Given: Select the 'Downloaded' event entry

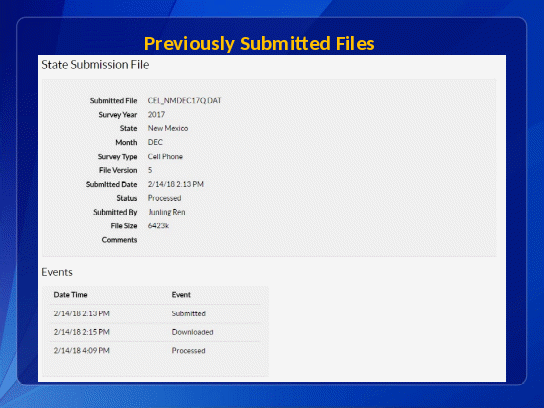Looking at the screenshot, I should click(193, 332).
